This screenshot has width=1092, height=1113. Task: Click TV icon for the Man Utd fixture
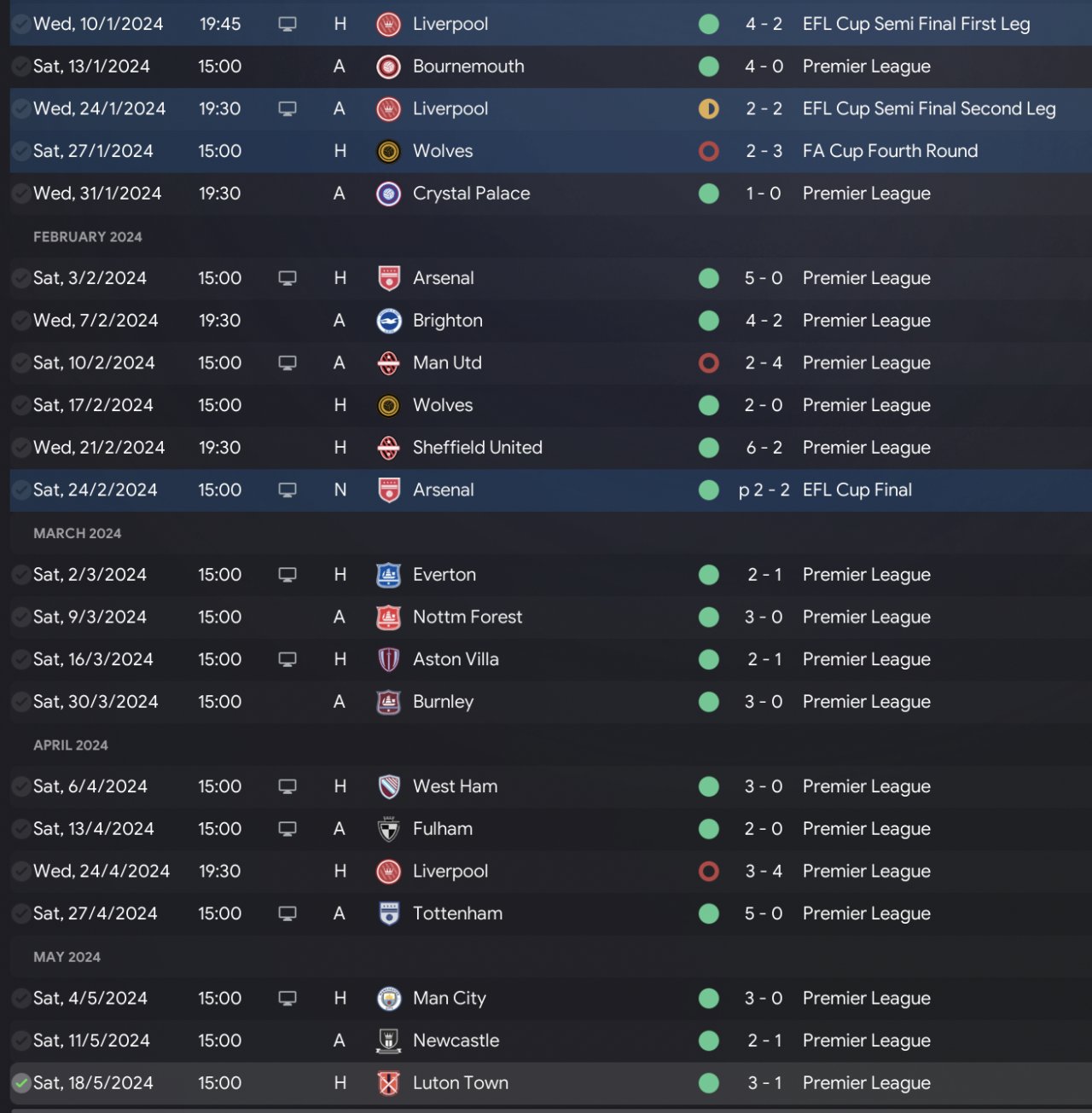point(288,363)
